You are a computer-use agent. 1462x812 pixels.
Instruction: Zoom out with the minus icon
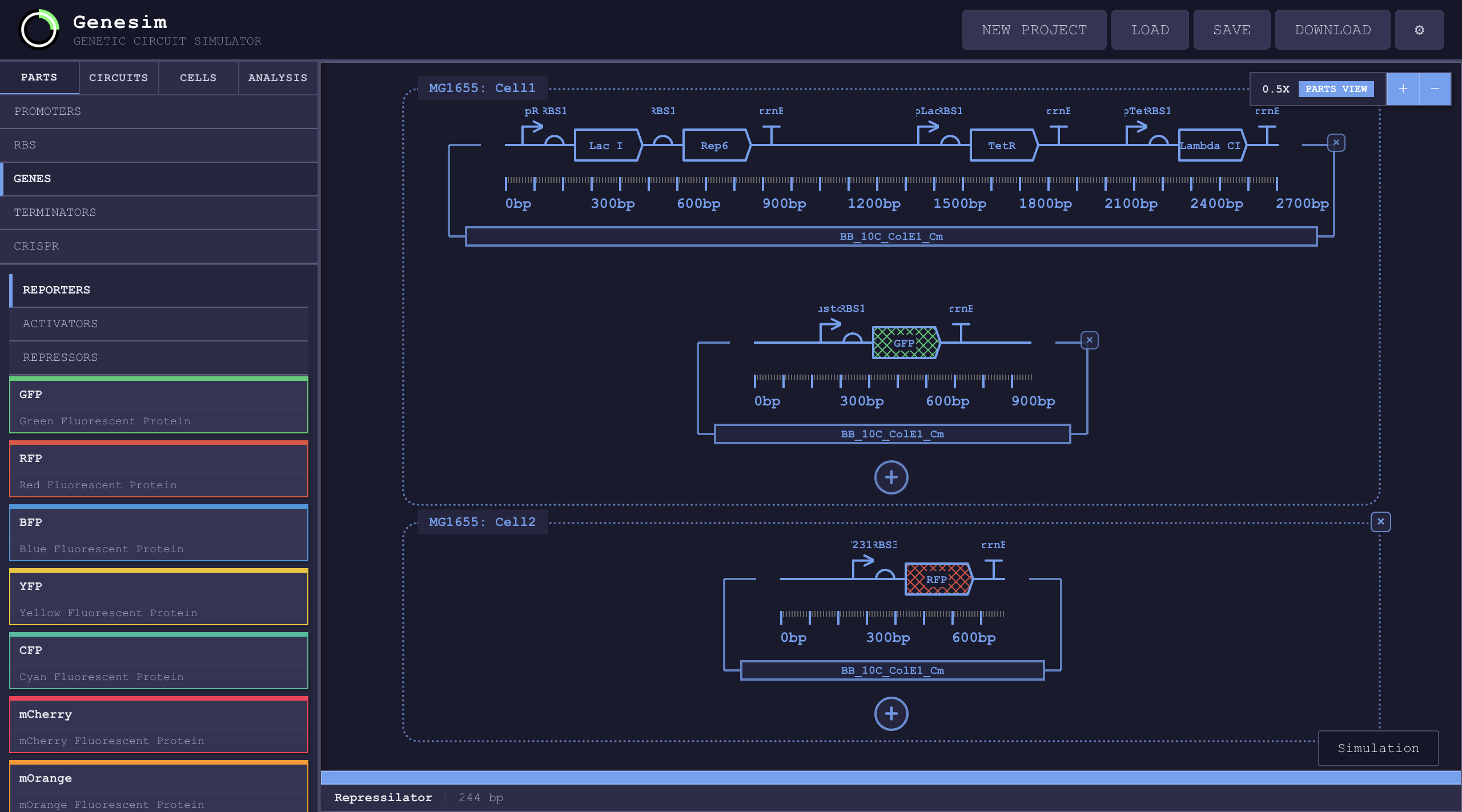pyautogui.click(x=1436, y=89)
